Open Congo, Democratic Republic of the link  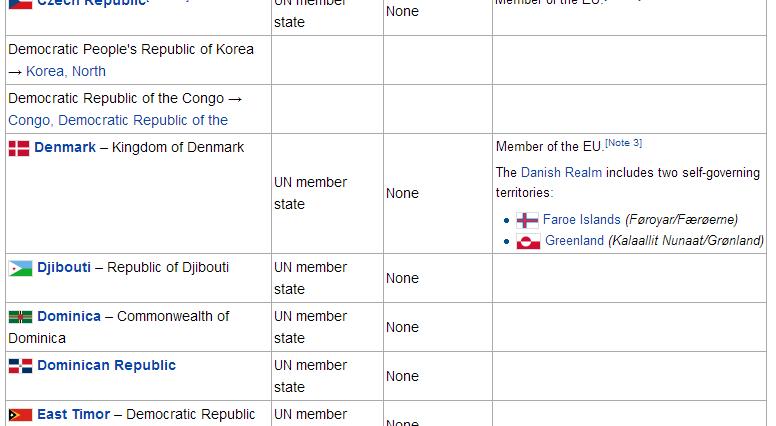point(118,120)
